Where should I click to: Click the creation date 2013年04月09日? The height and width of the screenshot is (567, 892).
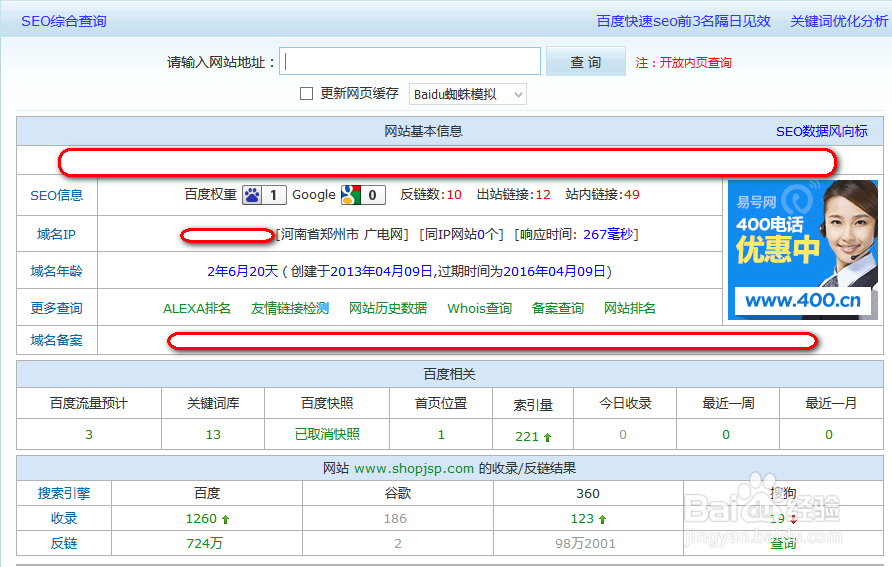click(381, 271)
